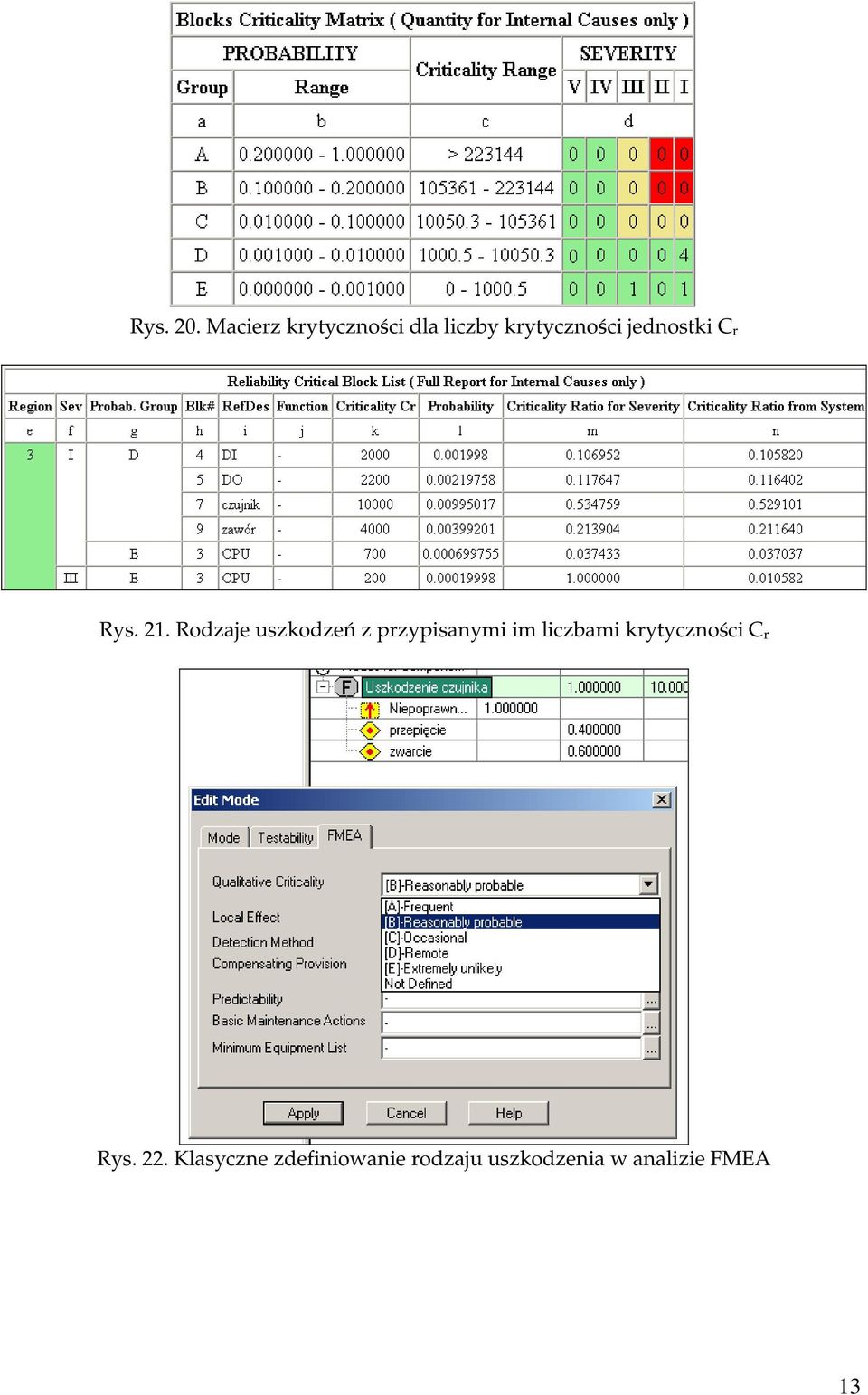Click the browse button for Basic Maintenance Actions
Image resolution: width=868 pixels, height=1395 pixels.
pos(651,1023)
